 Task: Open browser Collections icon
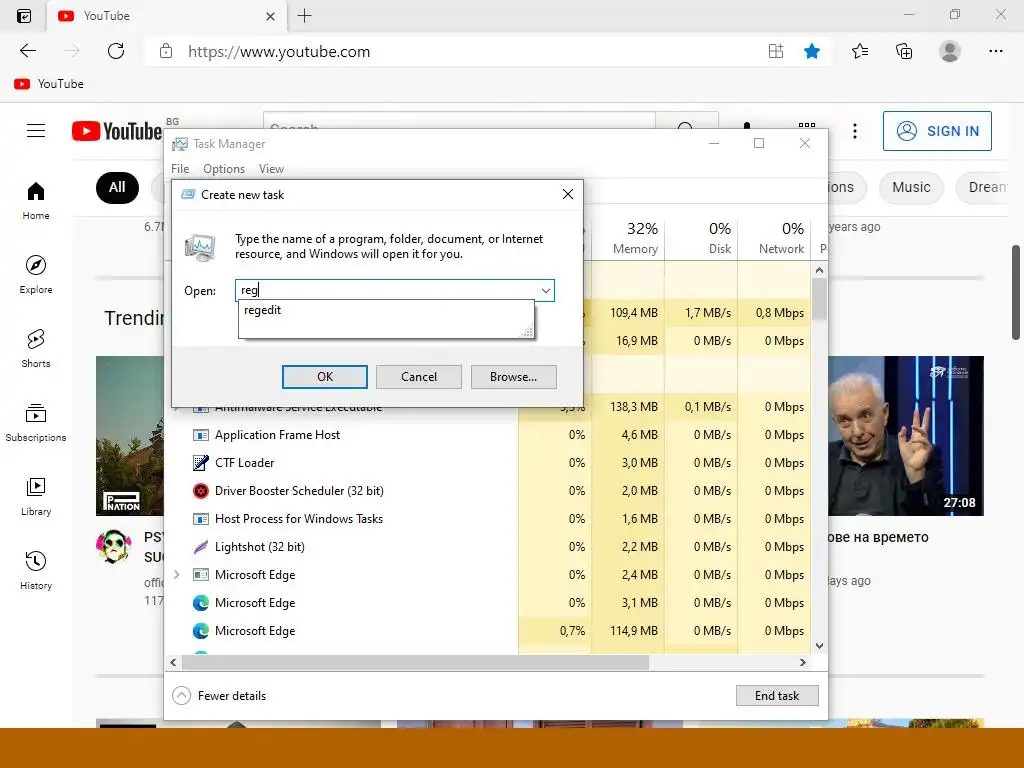point(904,51)
